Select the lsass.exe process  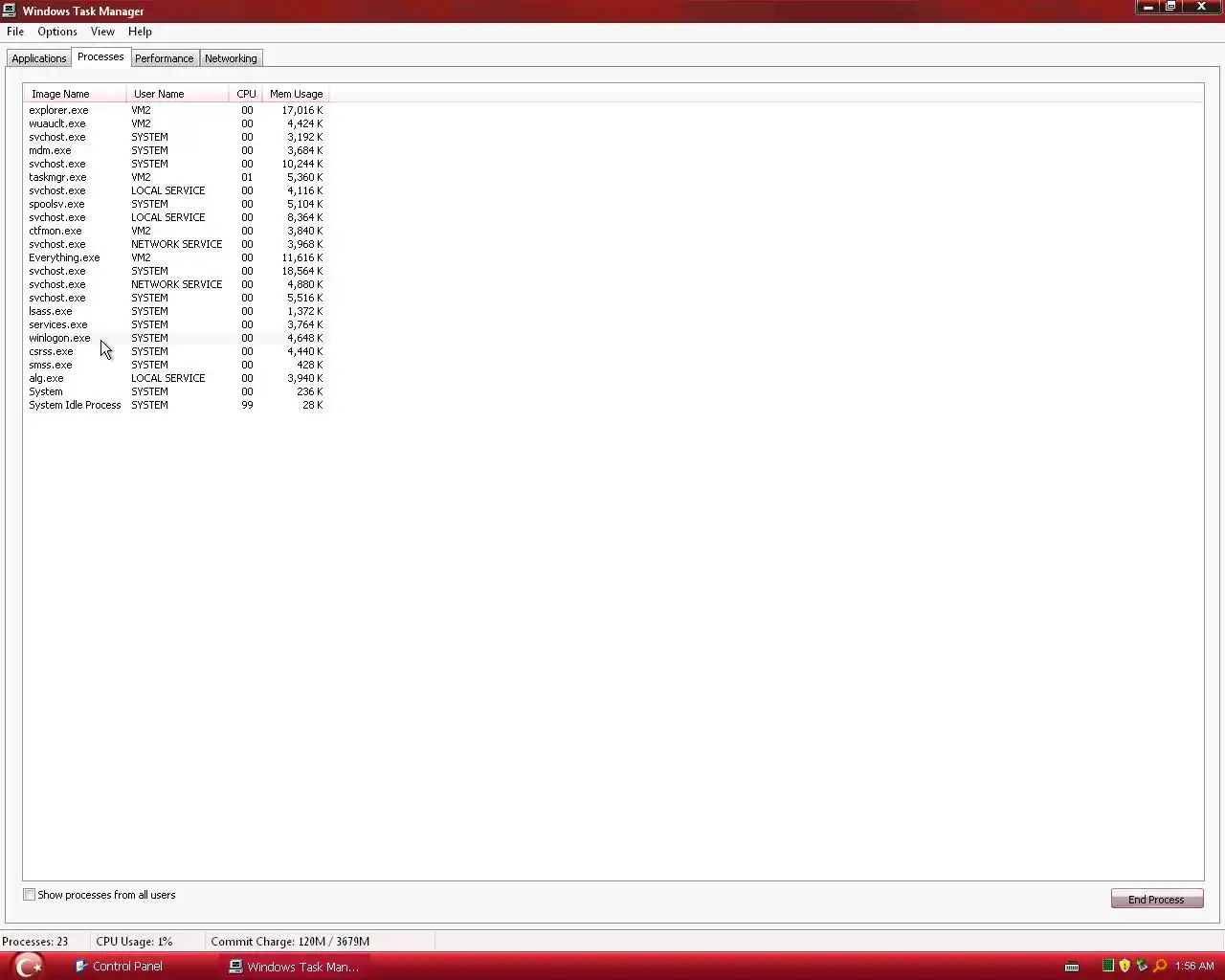176,311
